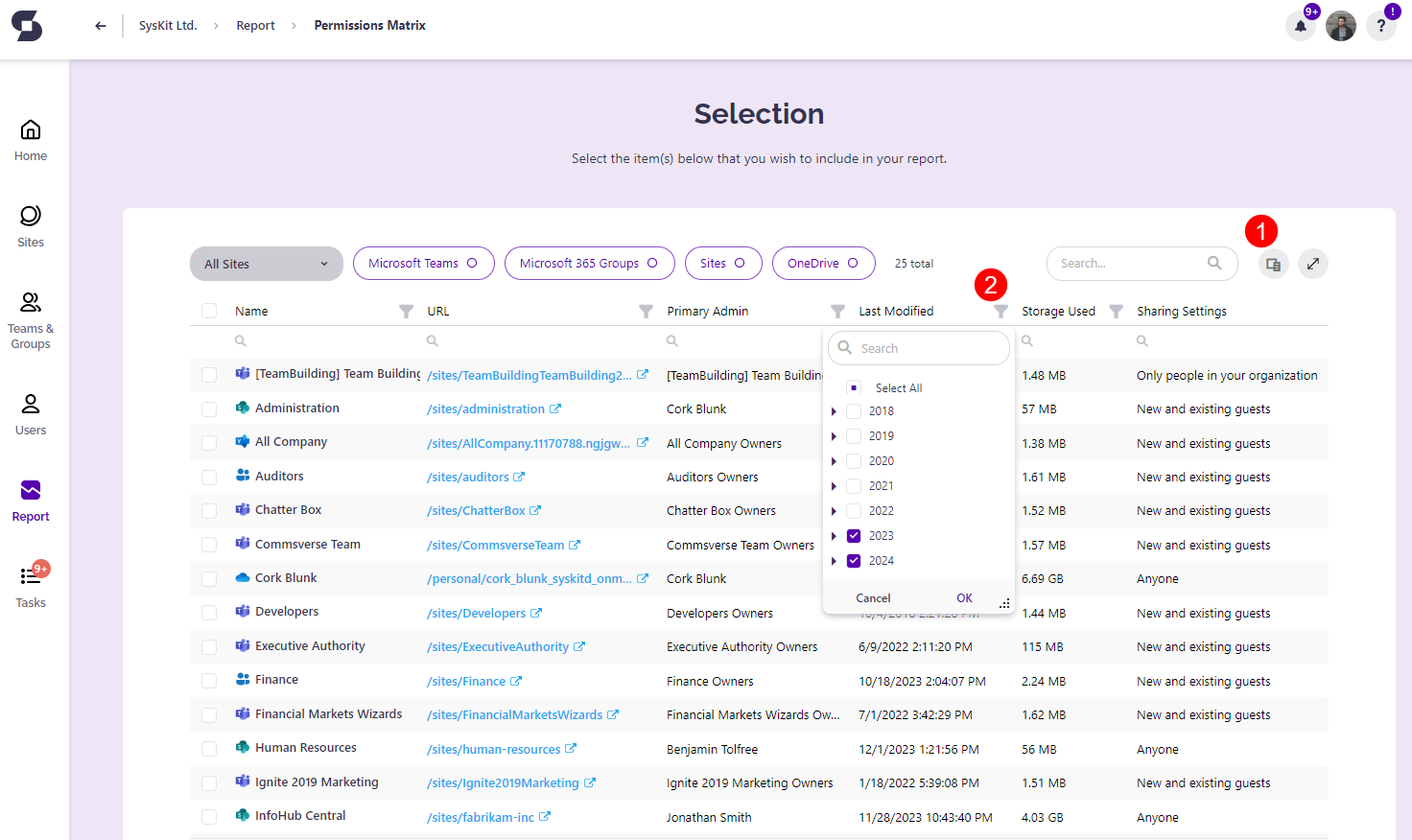The width and height of the screenshot is (1412, 840).
Task: Confirm the date filter with OK
Action: coord(964,596)
